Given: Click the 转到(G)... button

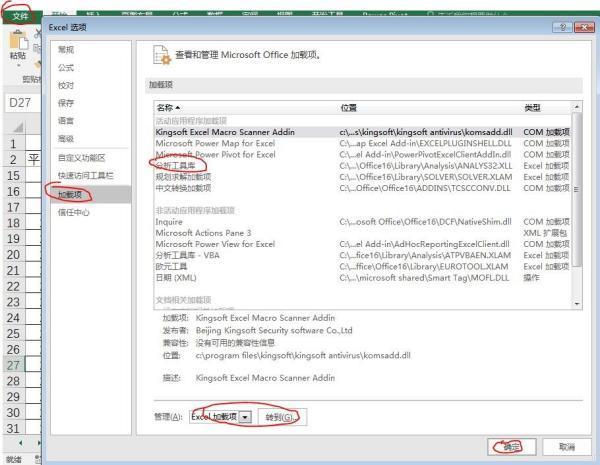Looking at the screenshot, I should [282, 417].
